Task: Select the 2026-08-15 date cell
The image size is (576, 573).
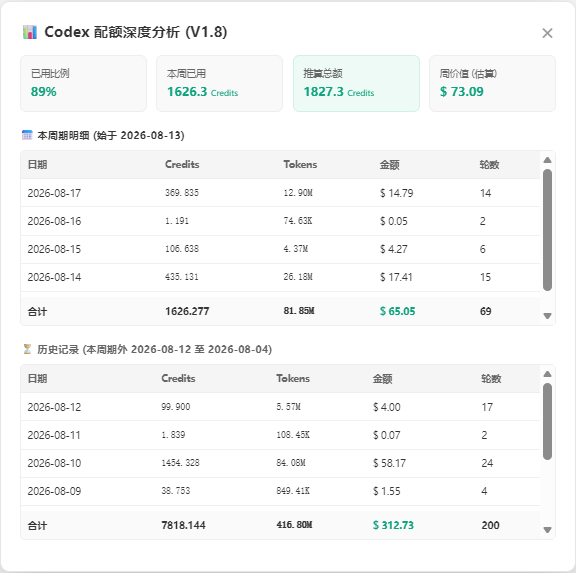Action: [54, 249]
